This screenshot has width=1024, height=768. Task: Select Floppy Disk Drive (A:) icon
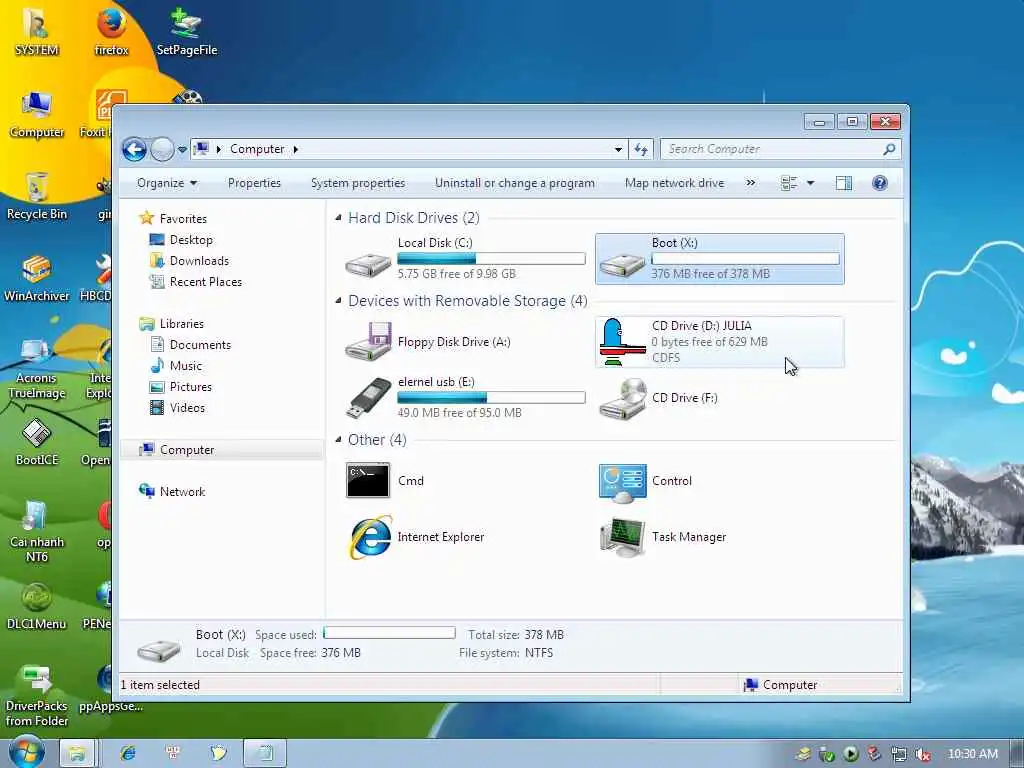point(368,341)
